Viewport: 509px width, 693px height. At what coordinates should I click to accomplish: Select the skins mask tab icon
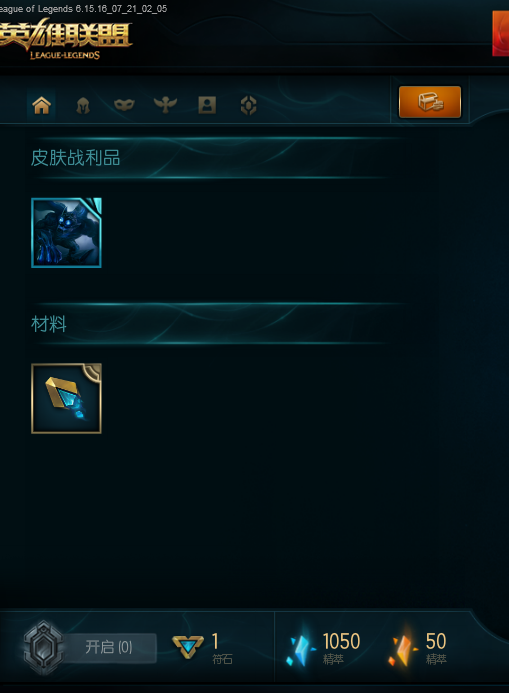124,105
